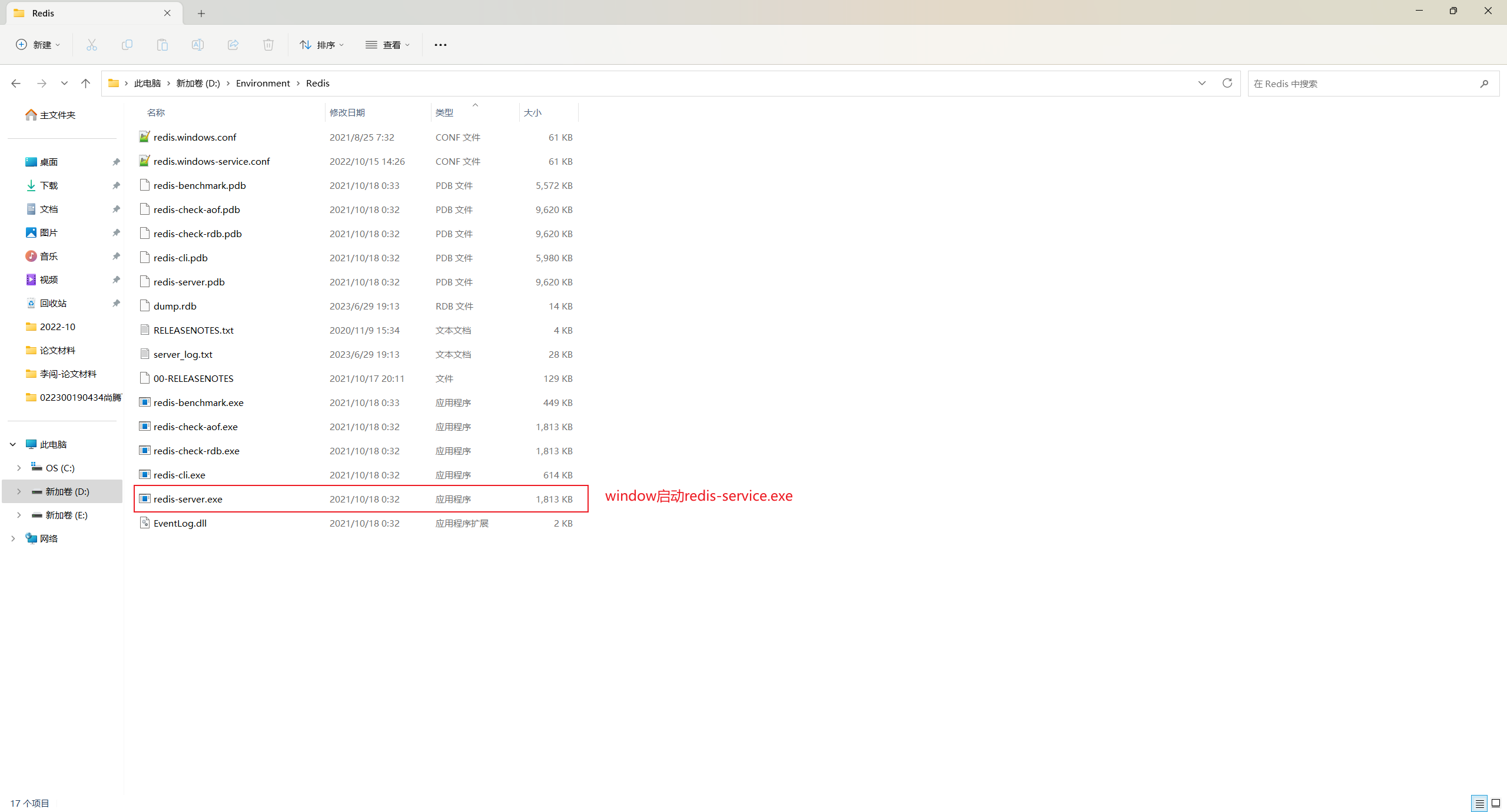1507x812 pixels.
Task: Open the three-dots more options menu
Action: (x=440, y=45)
